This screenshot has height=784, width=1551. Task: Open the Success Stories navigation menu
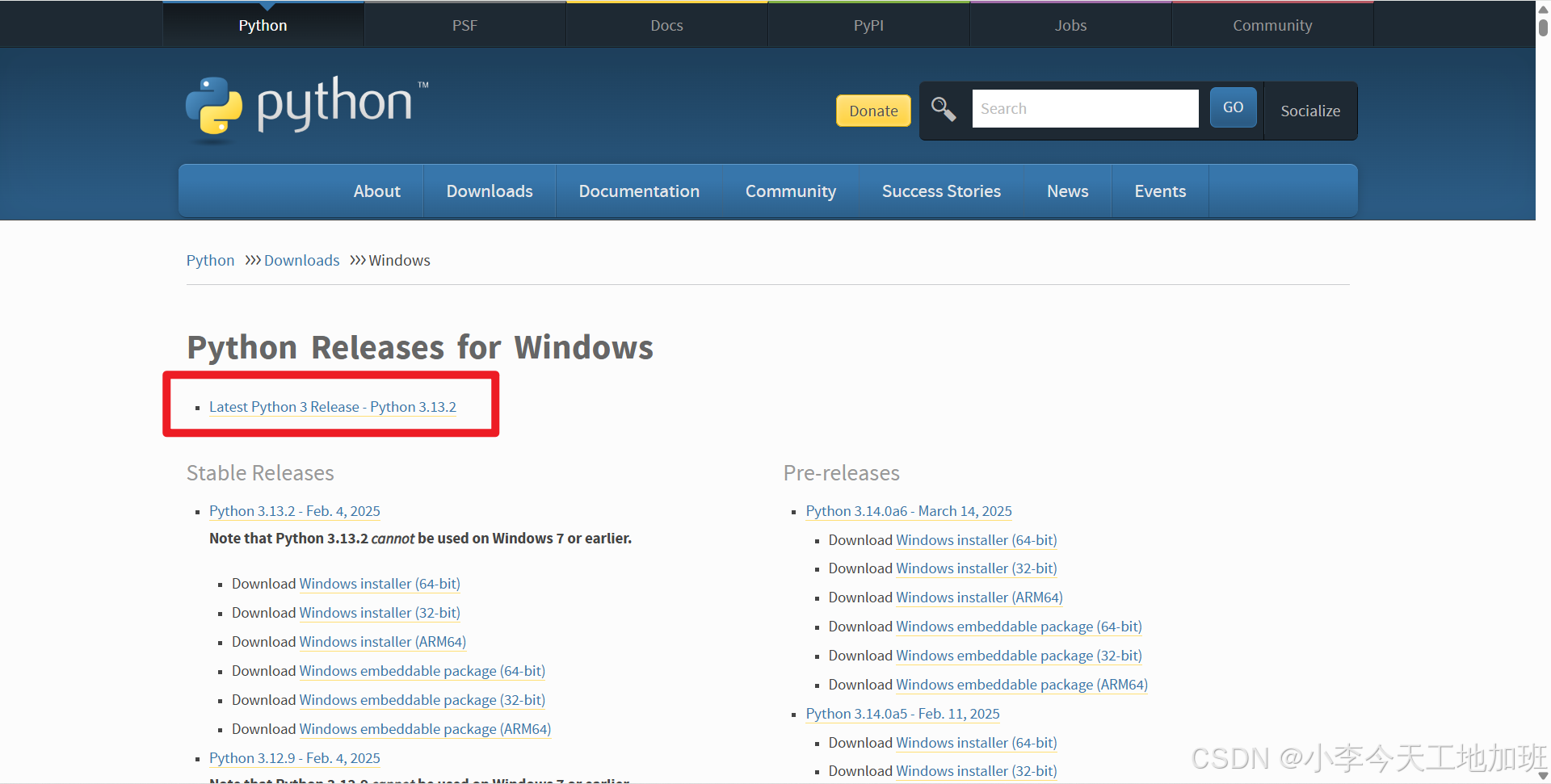(941, 191)
